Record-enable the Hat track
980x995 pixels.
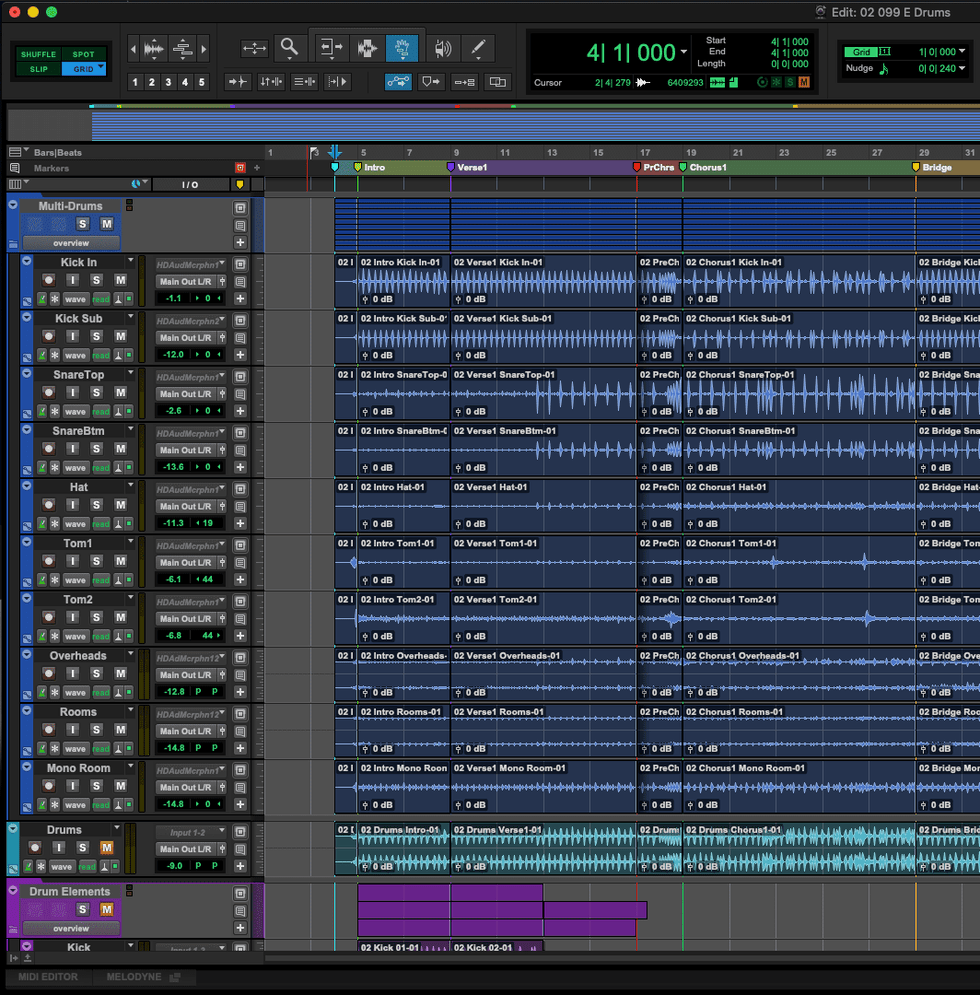[47, 506]
